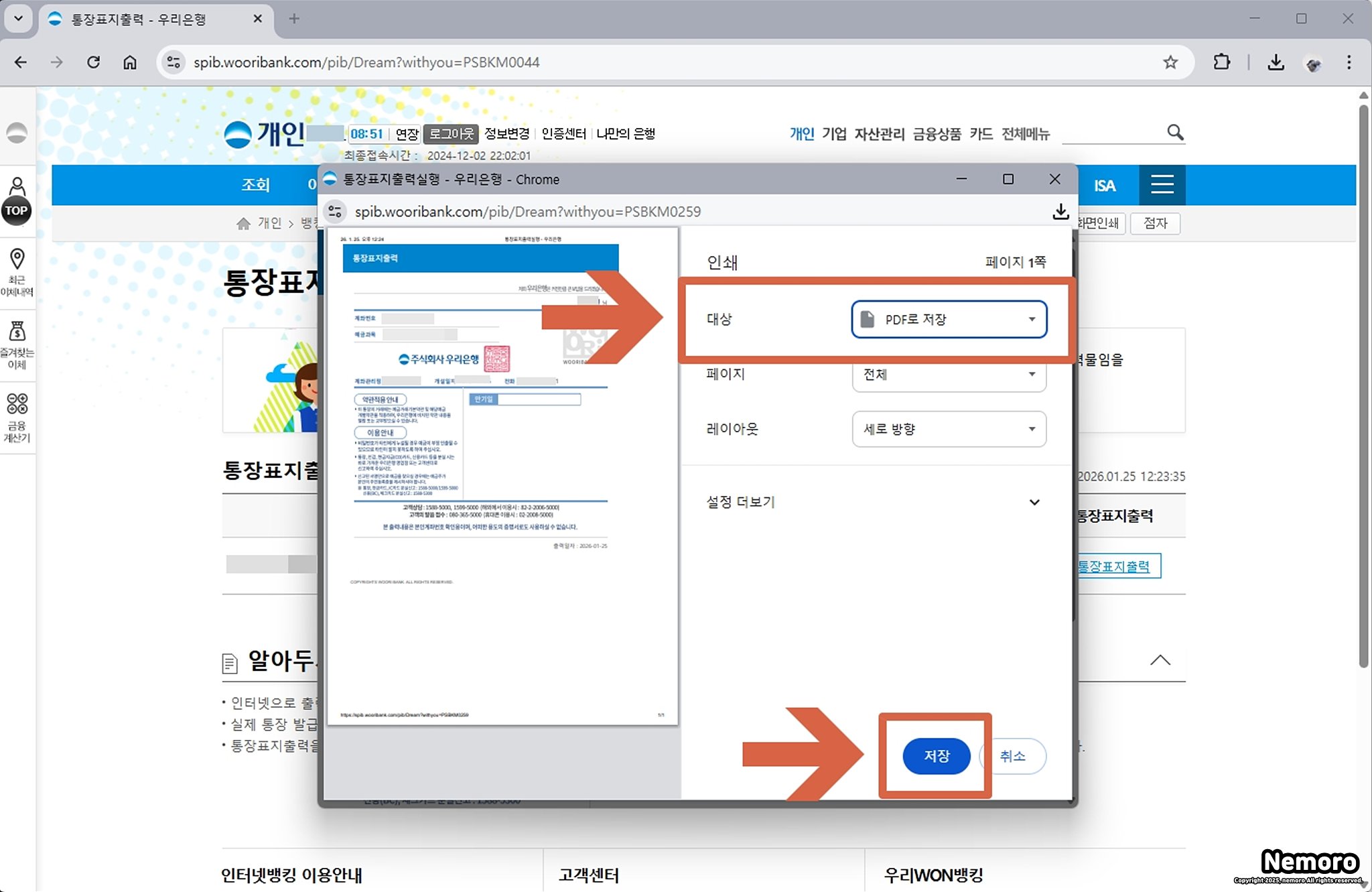The image size is (1372, 892).
Task: Open the browser extensions puzzle icon
Action: pos(1221,62)
